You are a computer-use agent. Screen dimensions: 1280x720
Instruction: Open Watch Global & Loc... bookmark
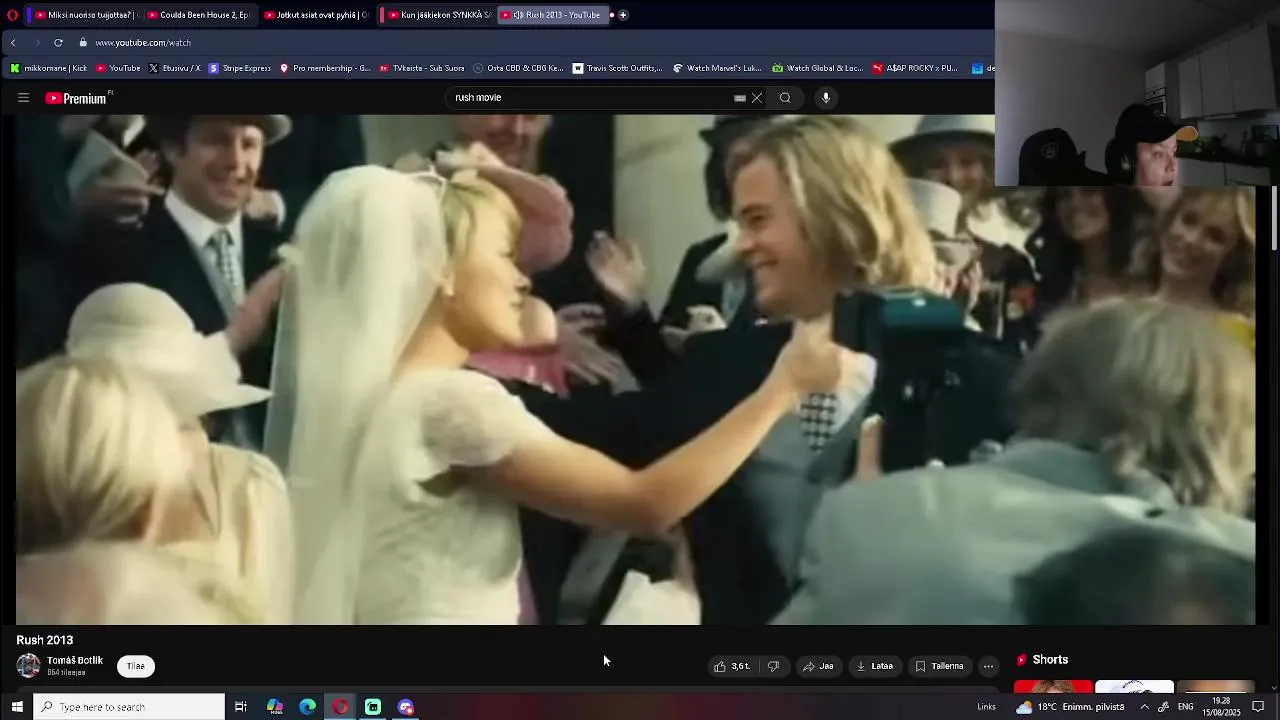817,68
